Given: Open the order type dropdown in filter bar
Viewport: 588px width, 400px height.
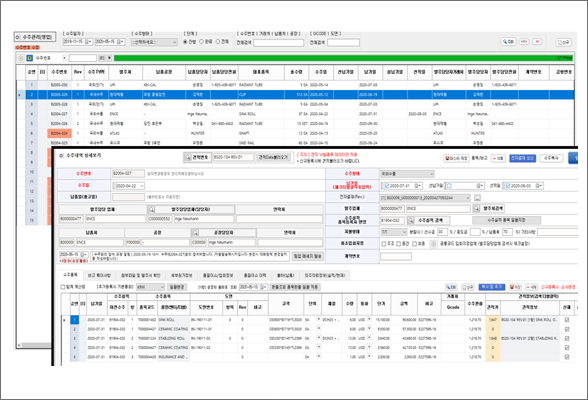Looking at the screenshot, I should [154, 42].
